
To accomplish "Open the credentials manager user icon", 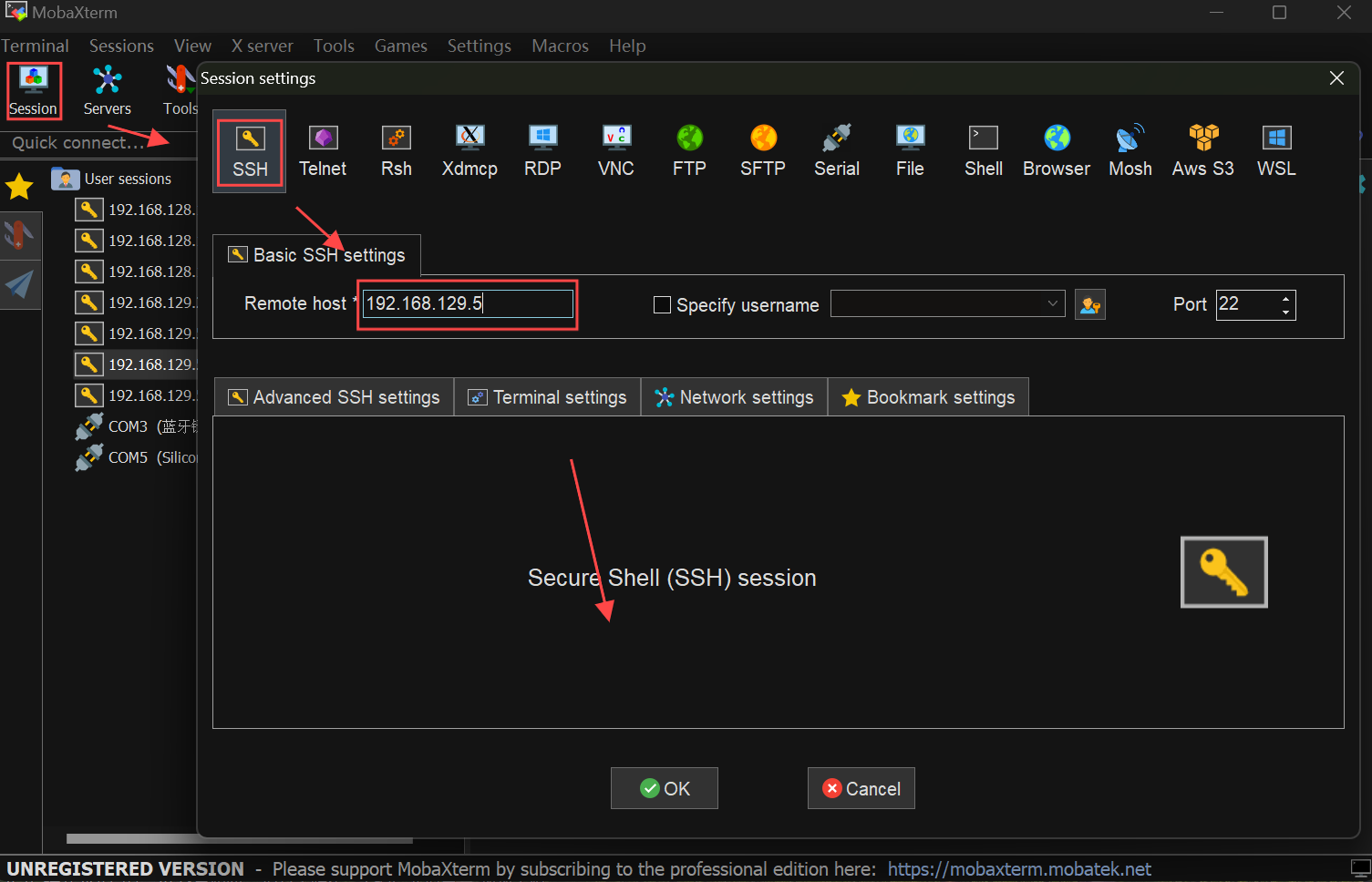I will coord(1090,304).
